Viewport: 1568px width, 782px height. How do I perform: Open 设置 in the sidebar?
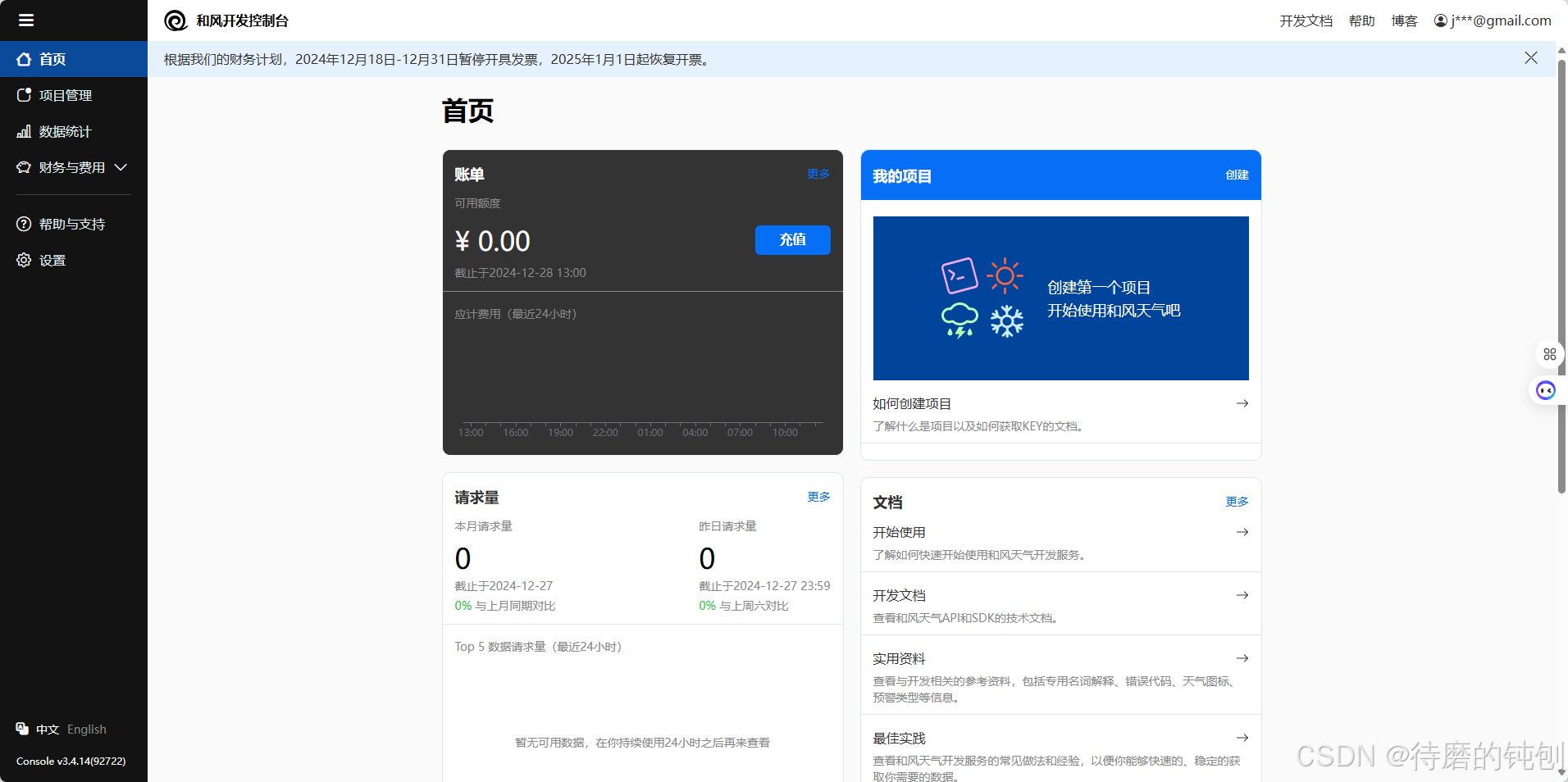[x=74, y=260]
